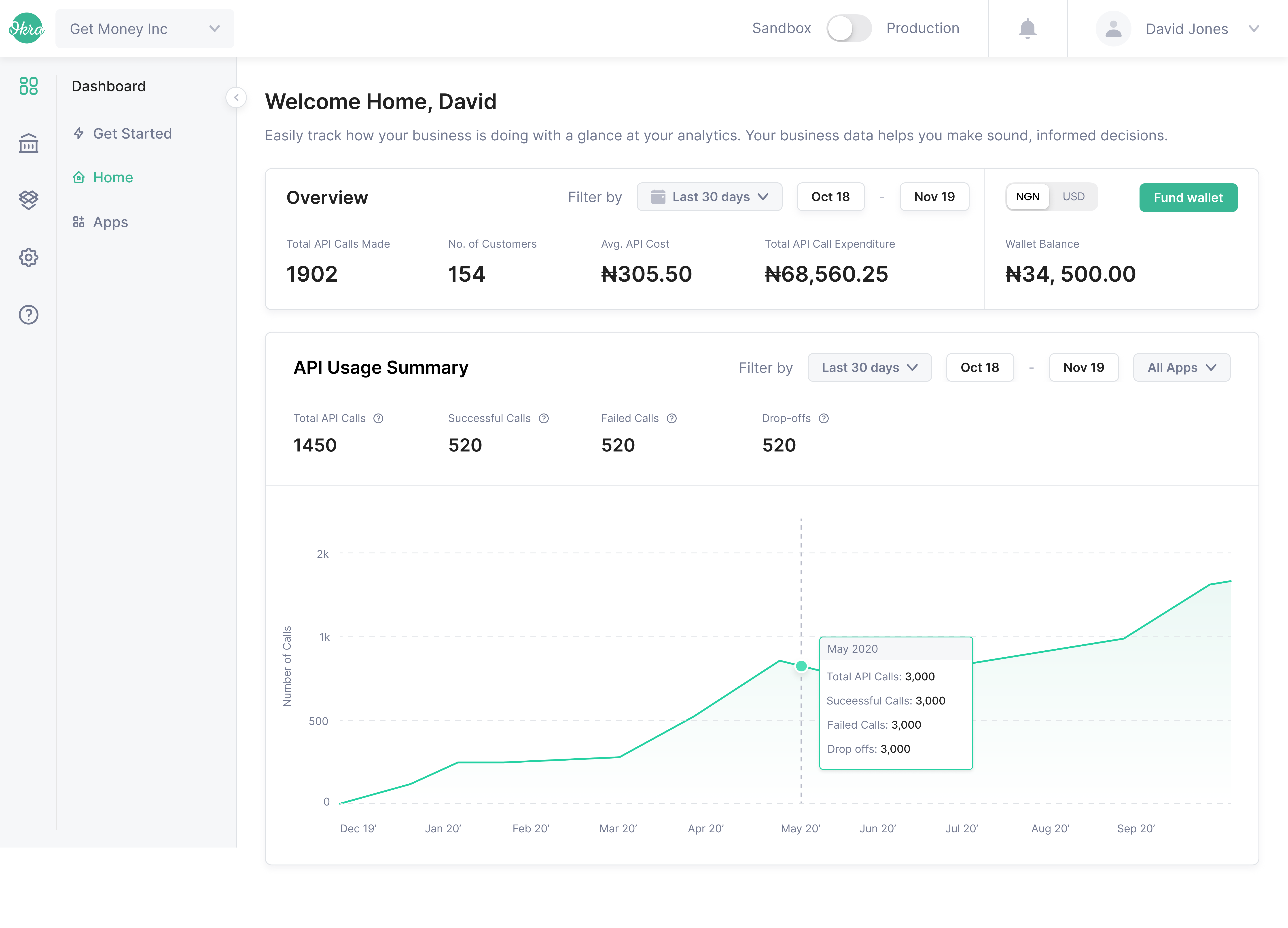Click the Sandbox label

[x=782, y=28]
